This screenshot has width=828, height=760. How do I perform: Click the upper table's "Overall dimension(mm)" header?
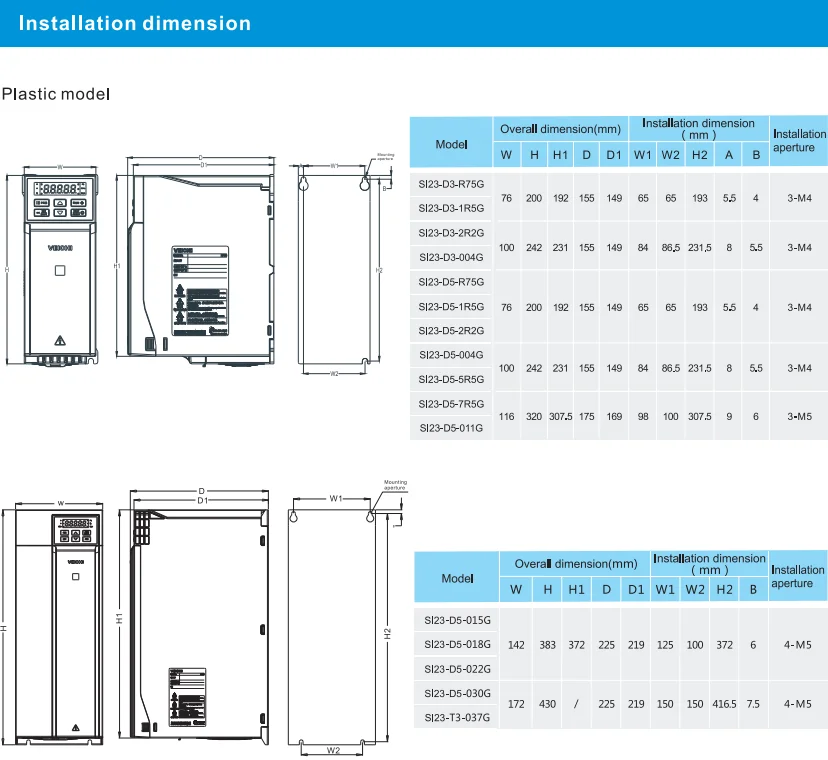coord(560,129)
